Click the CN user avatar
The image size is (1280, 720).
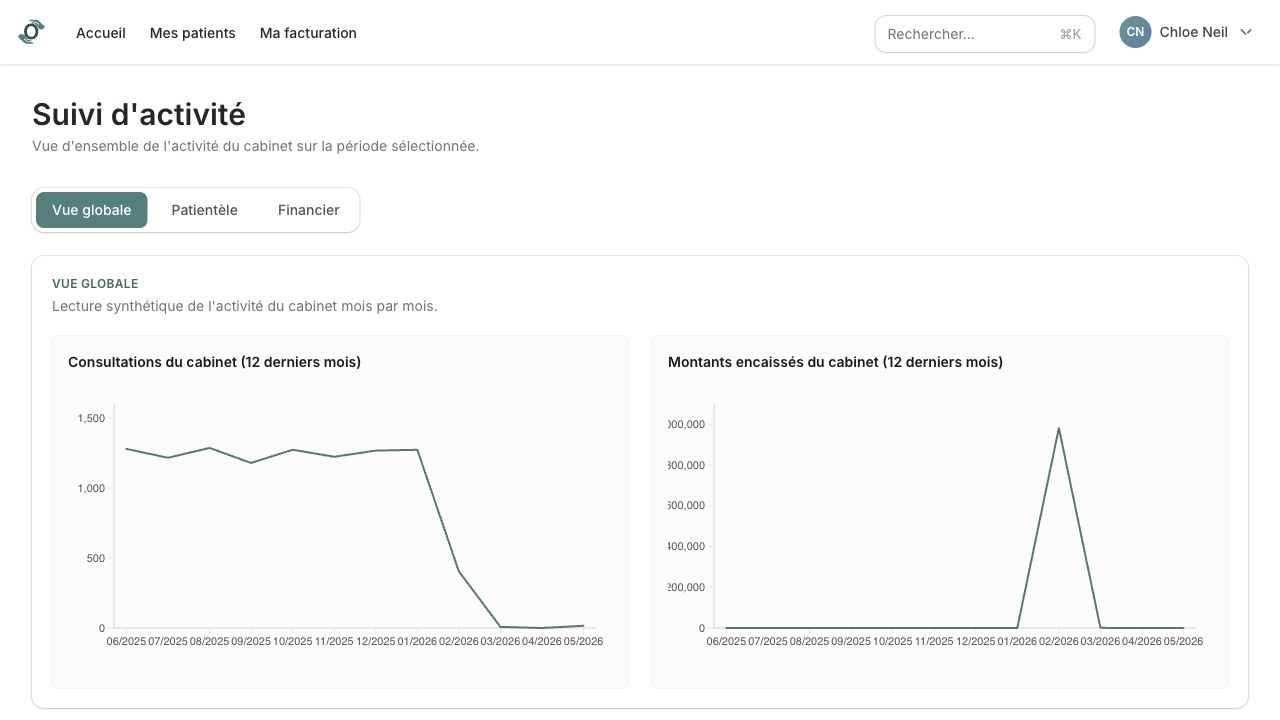(x=1135, y=32)
